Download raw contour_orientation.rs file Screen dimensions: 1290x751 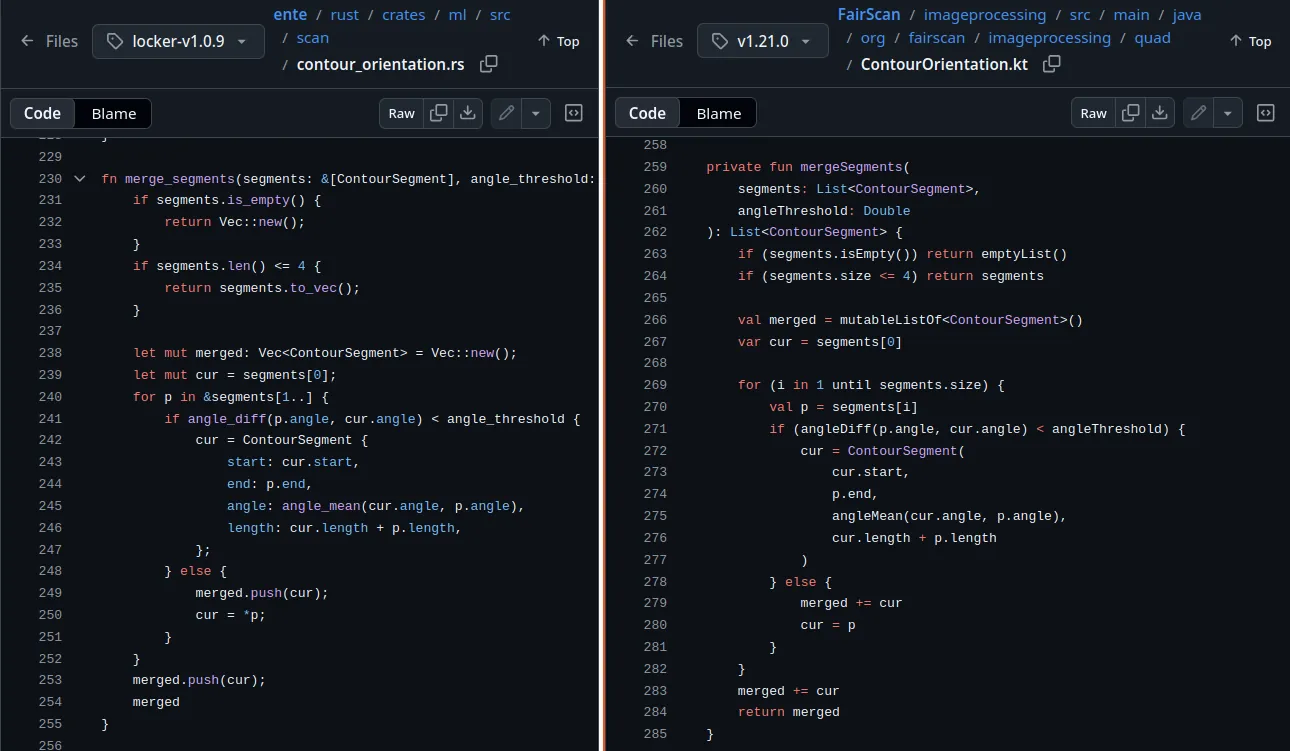pyautogui.click(x=467, y=113)
